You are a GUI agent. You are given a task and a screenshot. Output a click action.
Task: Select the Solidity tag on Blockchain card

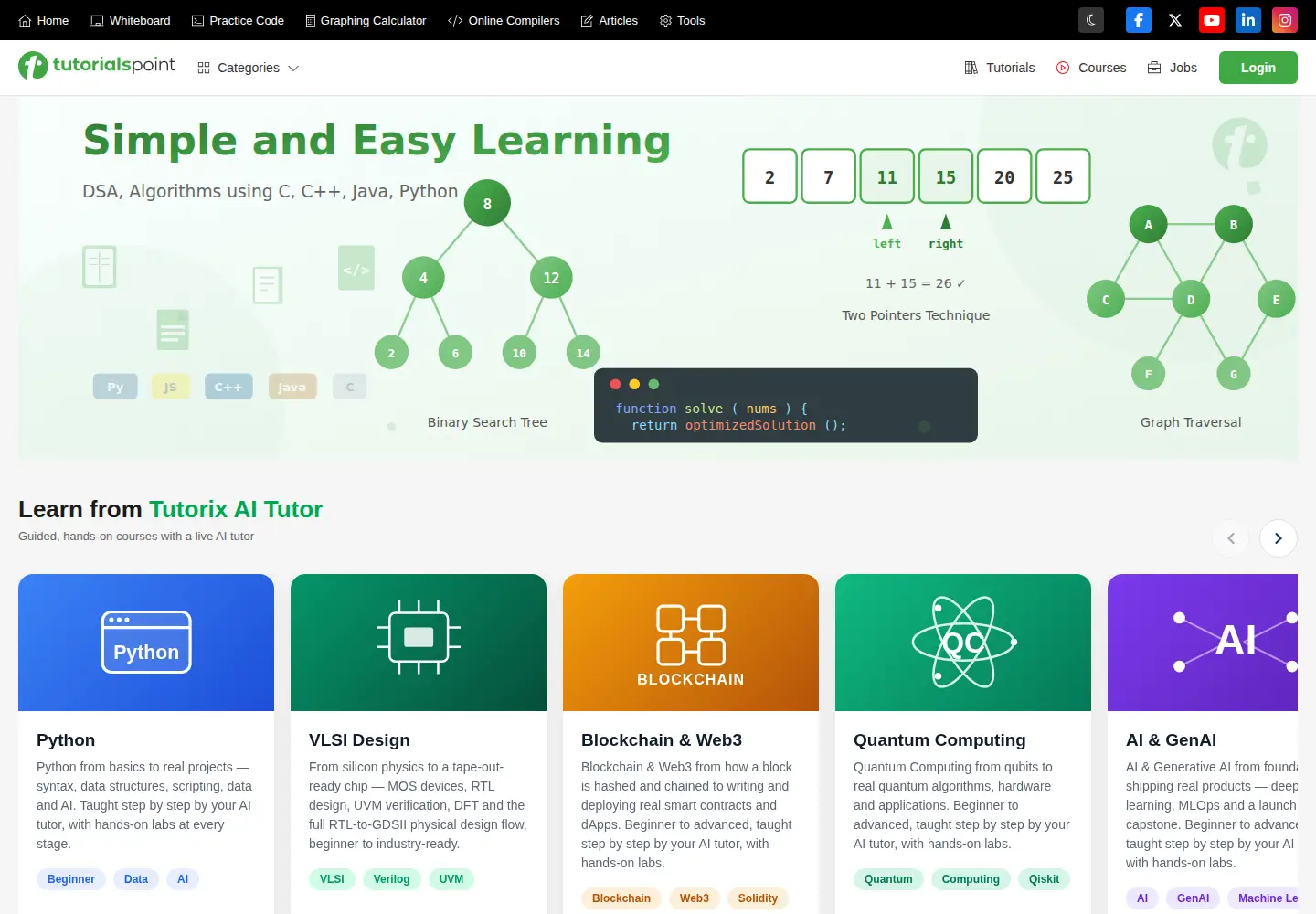tap(758, 898)
